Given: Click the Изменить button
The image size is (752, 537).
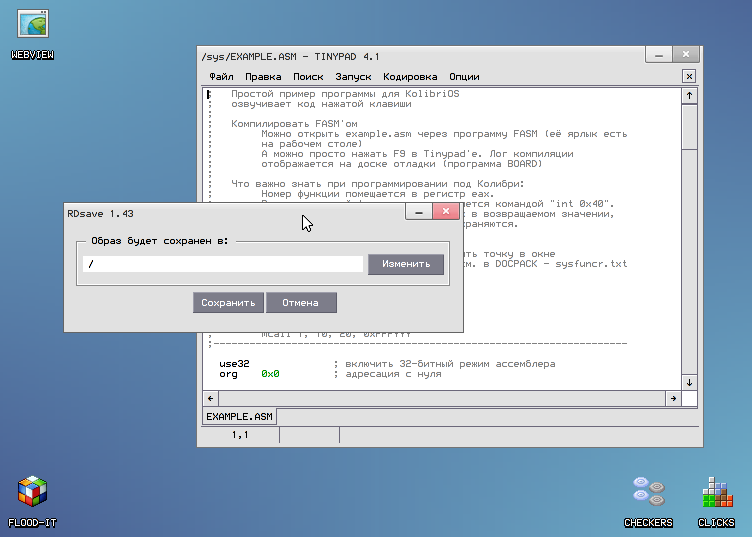Looking at the screenshot, I should (x=406, y=264).
